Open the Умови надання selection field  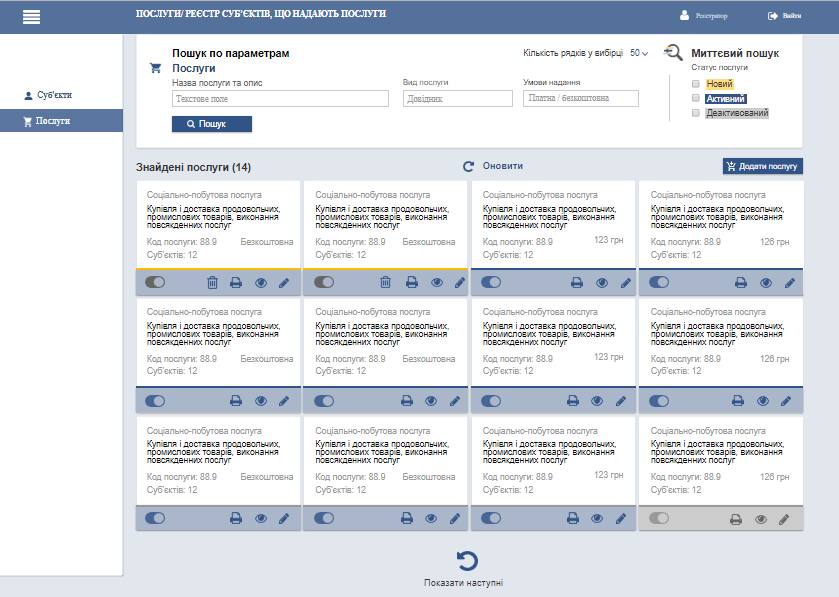pyautogui.click(x=580, y=99)
